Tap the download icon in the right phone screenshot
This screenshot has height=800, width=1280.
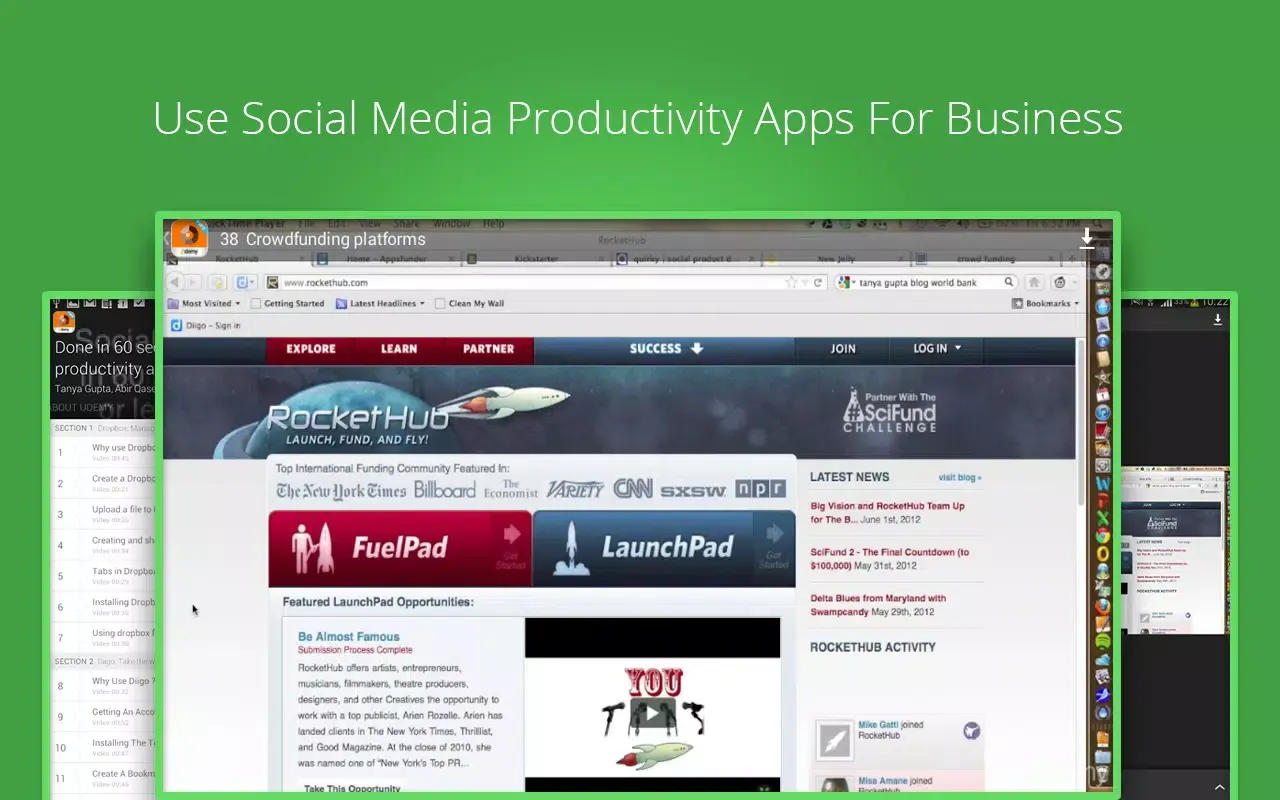tap(1218, 320)
